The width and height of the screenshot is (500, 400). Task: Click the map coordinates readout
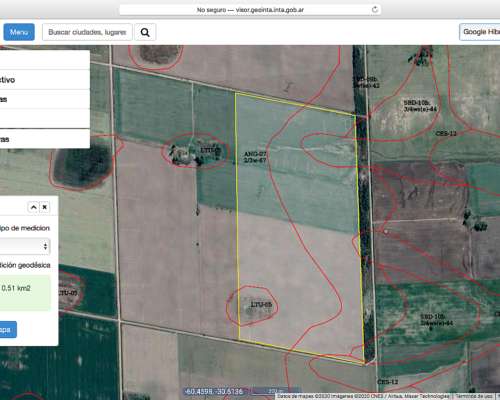pos(214,391)
